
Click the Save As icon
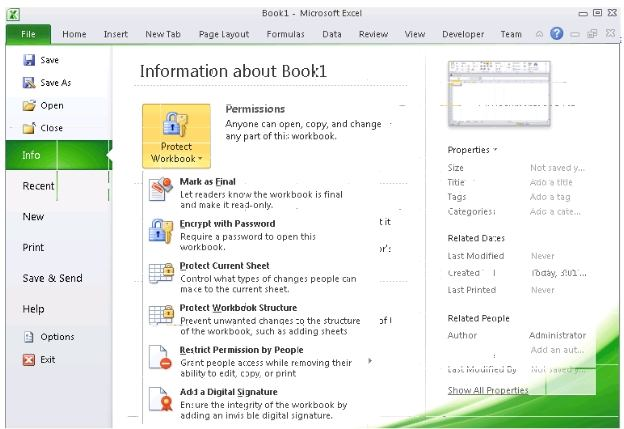(29, 83)
